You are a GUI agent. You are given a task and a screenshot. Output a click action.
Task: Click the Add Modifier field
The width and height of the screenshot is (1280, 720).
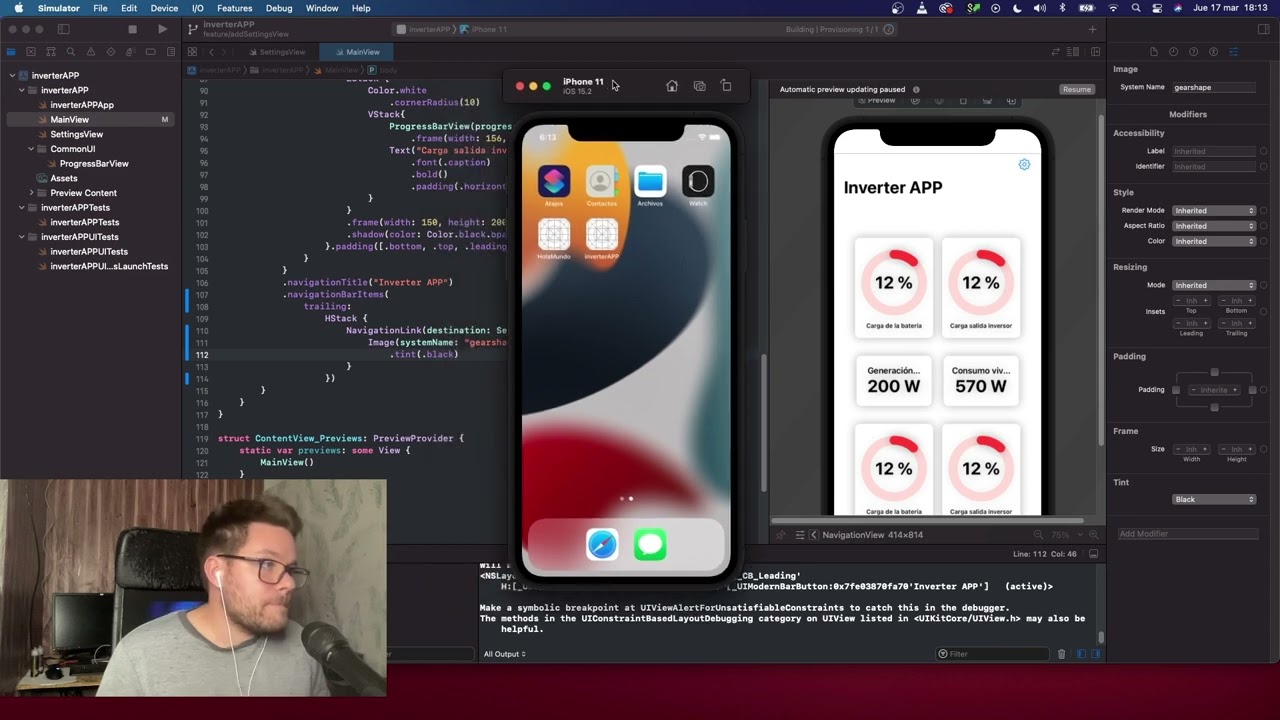tap(1187, 534)
